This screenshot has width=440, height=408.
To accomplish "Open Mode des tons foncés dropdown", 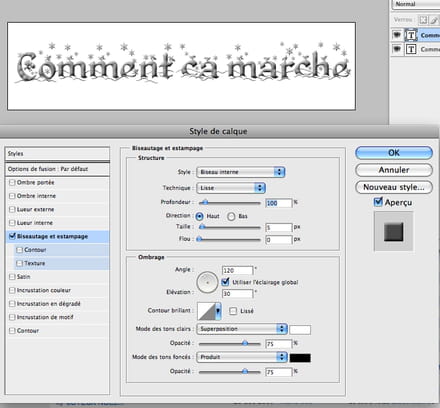I will tap(242, 357).
